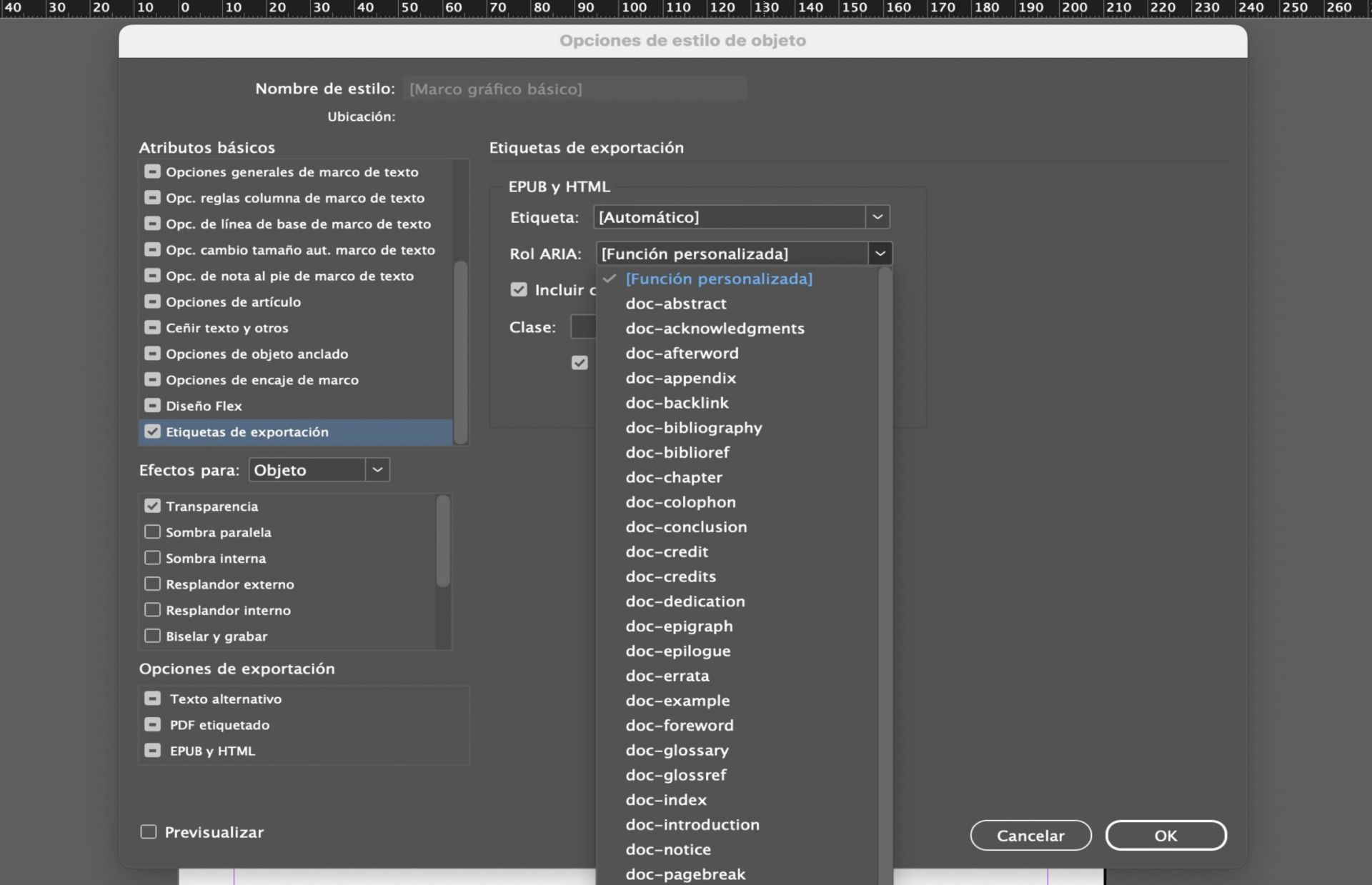
Task: Select doc-glossary in the ARIA list
Action: click(677, 750)
